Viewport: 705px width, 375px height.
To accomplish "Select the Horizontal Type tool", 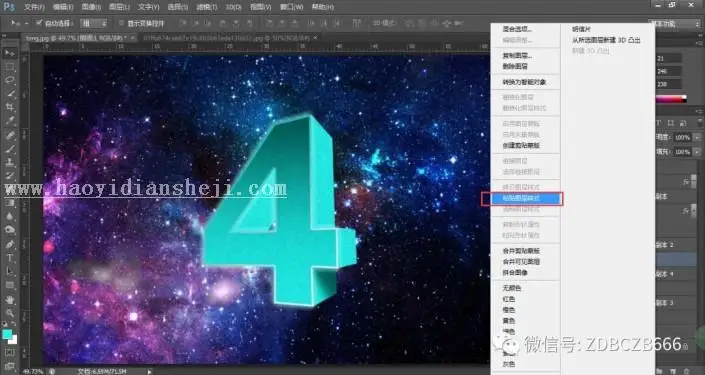I will [x=9, y=258].
